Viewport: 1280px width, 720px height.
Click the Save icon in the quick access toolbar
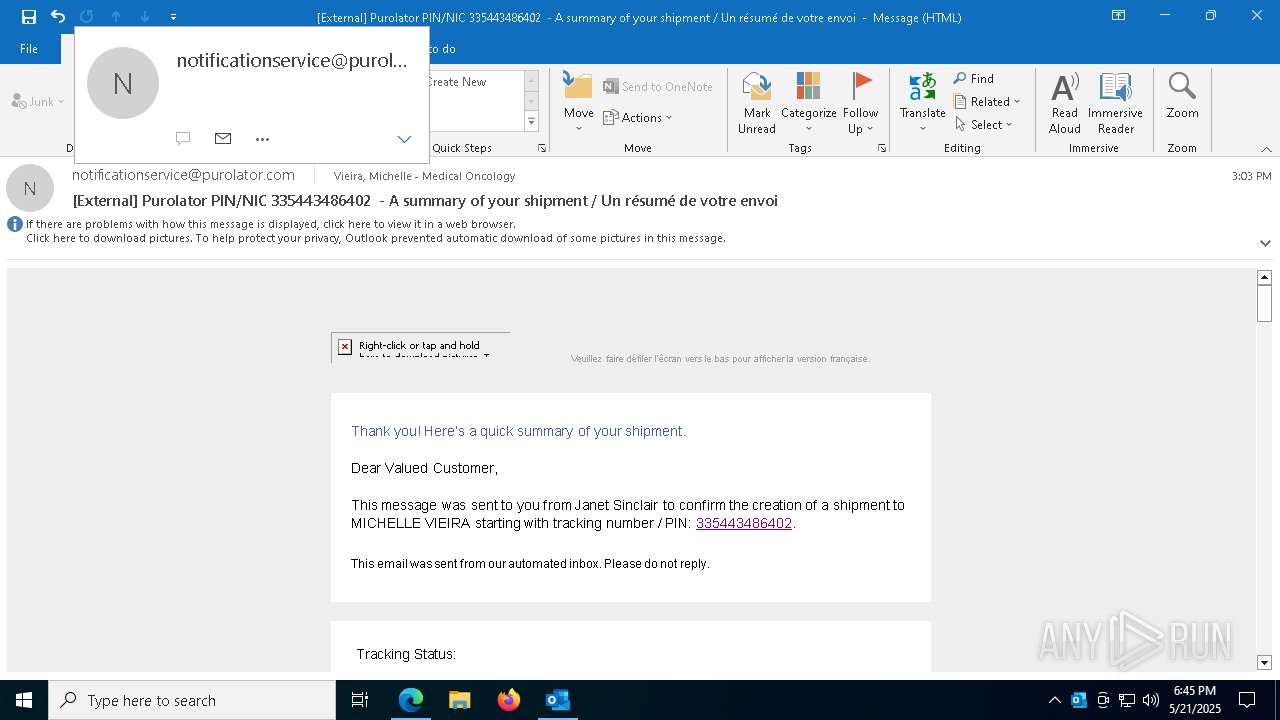pyautogui.click(x=28, y=17)
